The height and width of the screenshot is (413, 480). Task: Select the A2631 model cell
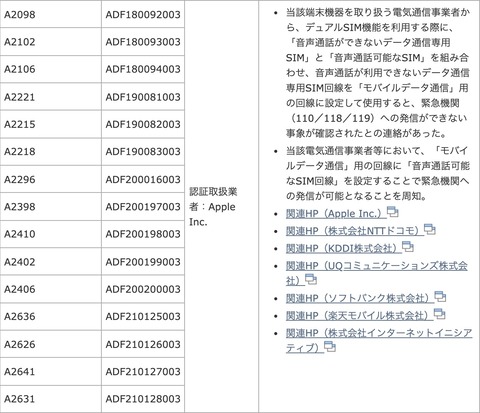(51, 399)
